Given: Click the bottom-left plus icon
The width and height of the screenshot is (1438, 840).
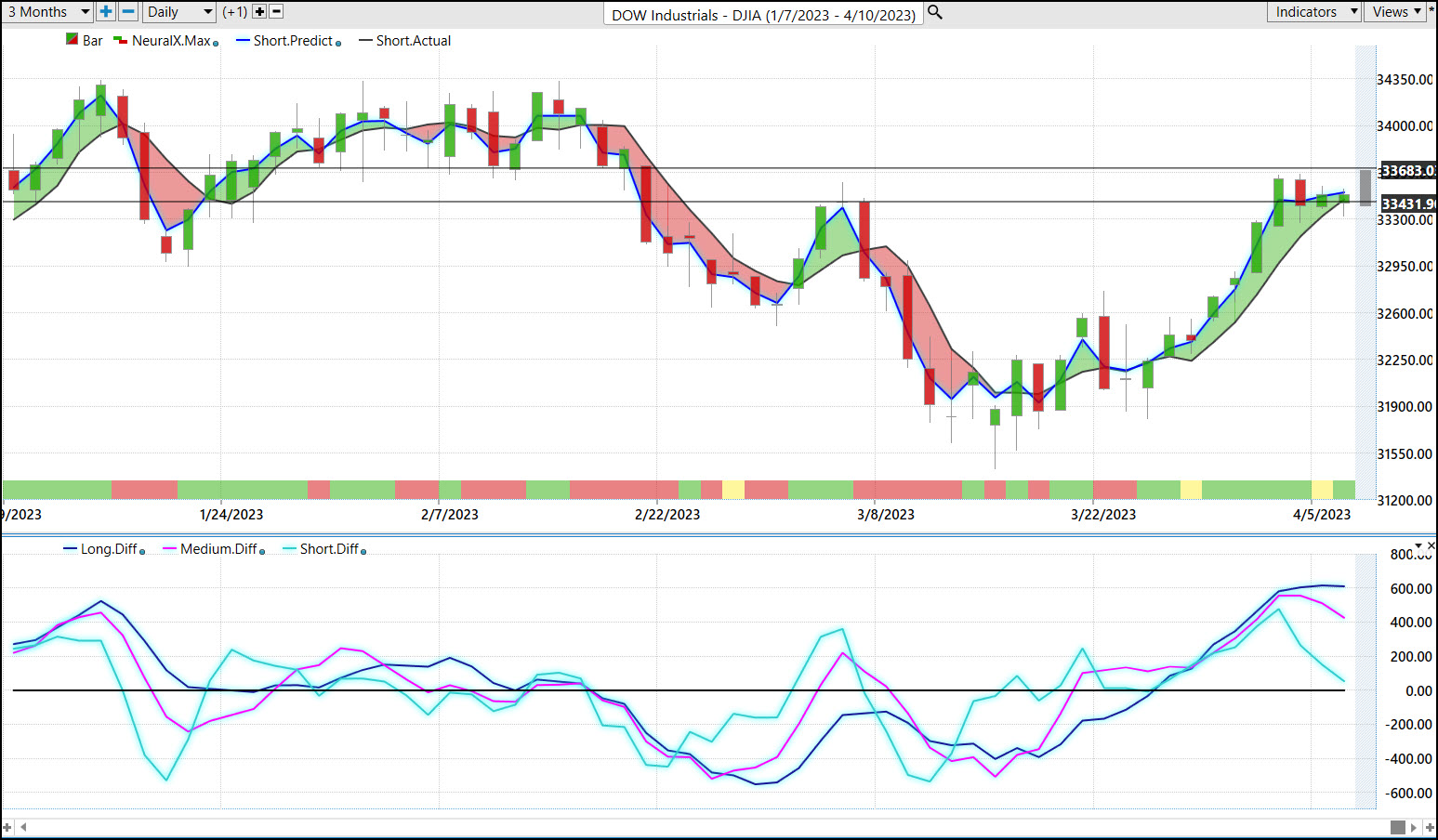Looking at the screenshot, I should coord(7,827).
